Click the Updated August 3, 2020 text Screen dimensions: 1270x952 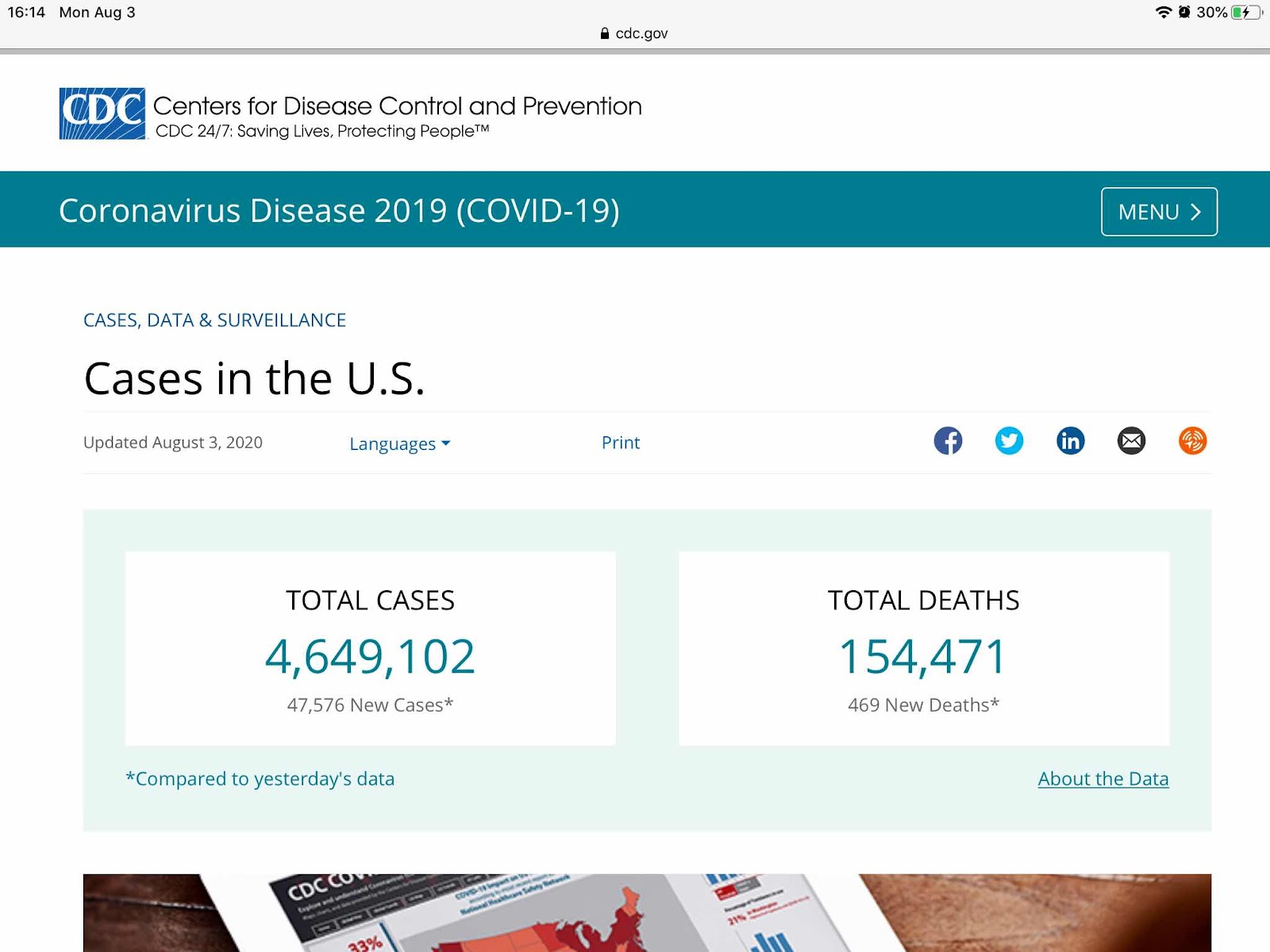tap(173, 443)
